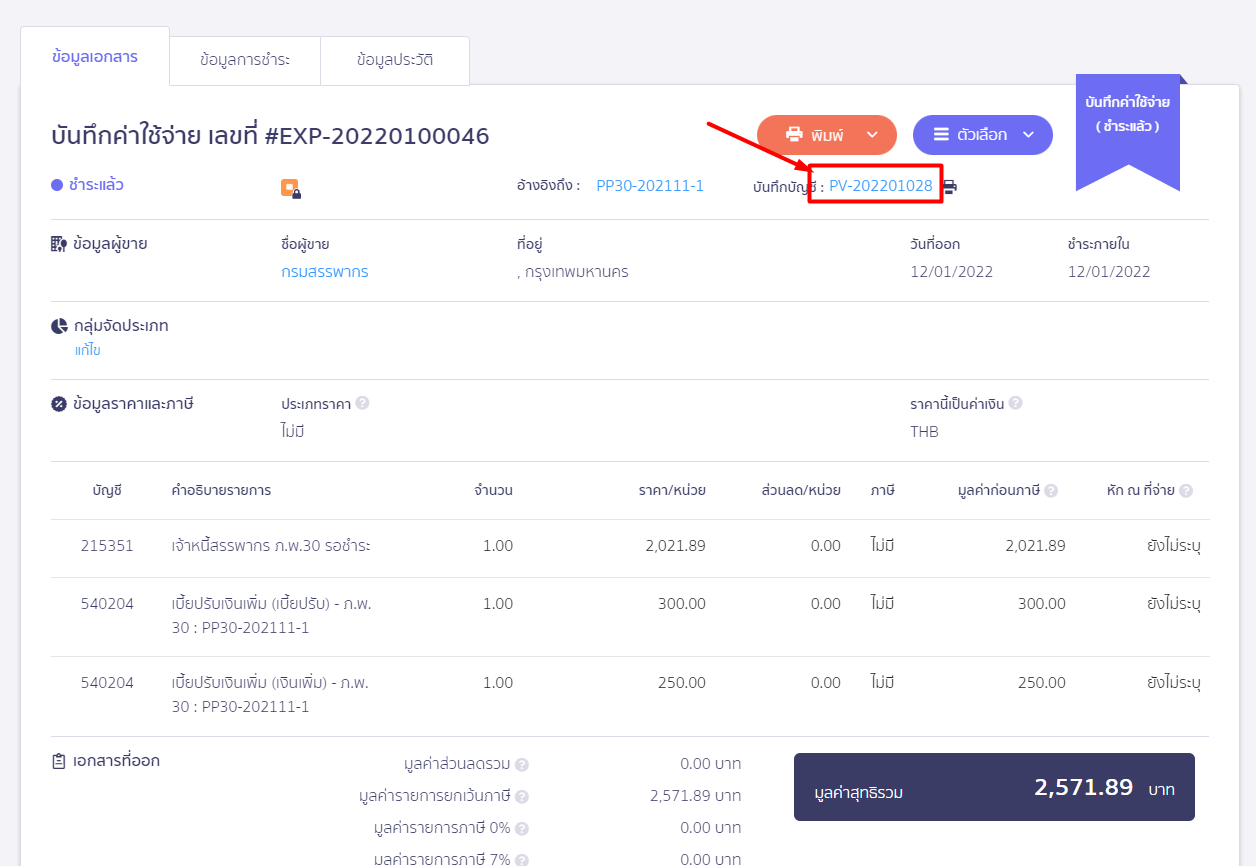The width and height of the screenshot is (1256, 866).
Task: Open the พิมพ์ print dropdown button
Action: (x=815, y=135)
